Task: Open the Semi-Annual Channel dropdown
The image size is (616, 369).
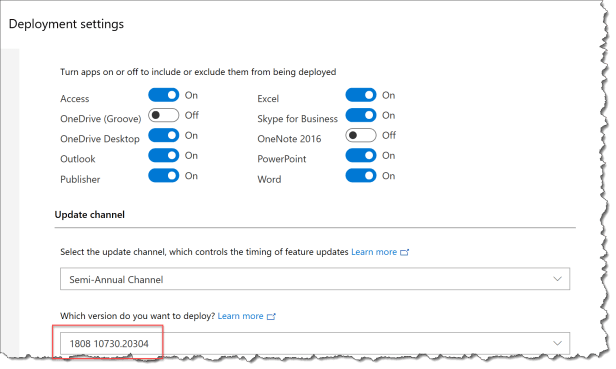Action: 315,279
